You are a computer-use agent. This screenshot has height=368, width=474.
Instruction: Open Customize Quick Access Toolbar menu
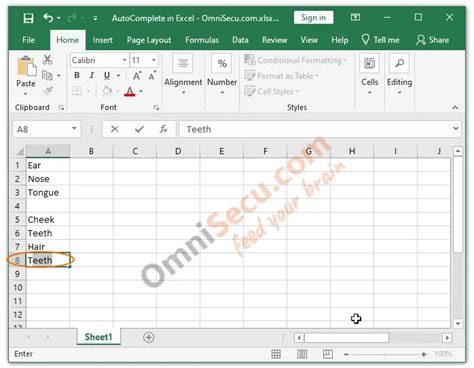point(95,18)
